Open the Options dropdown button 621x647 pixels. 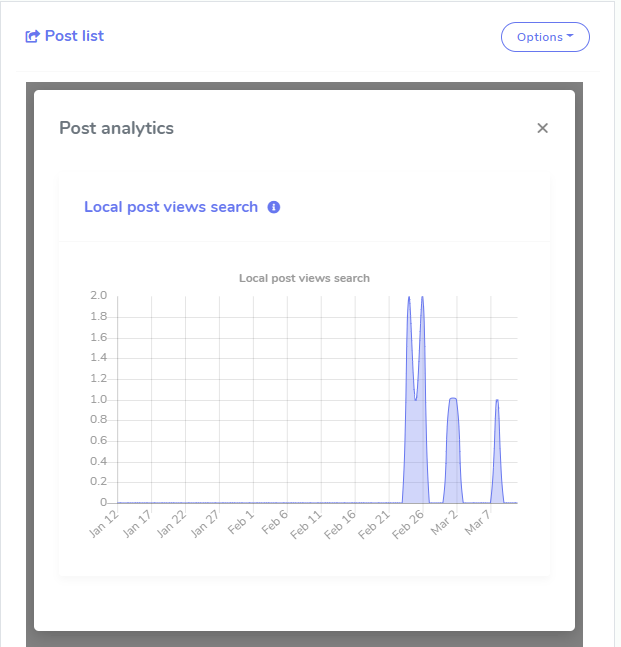544,37
